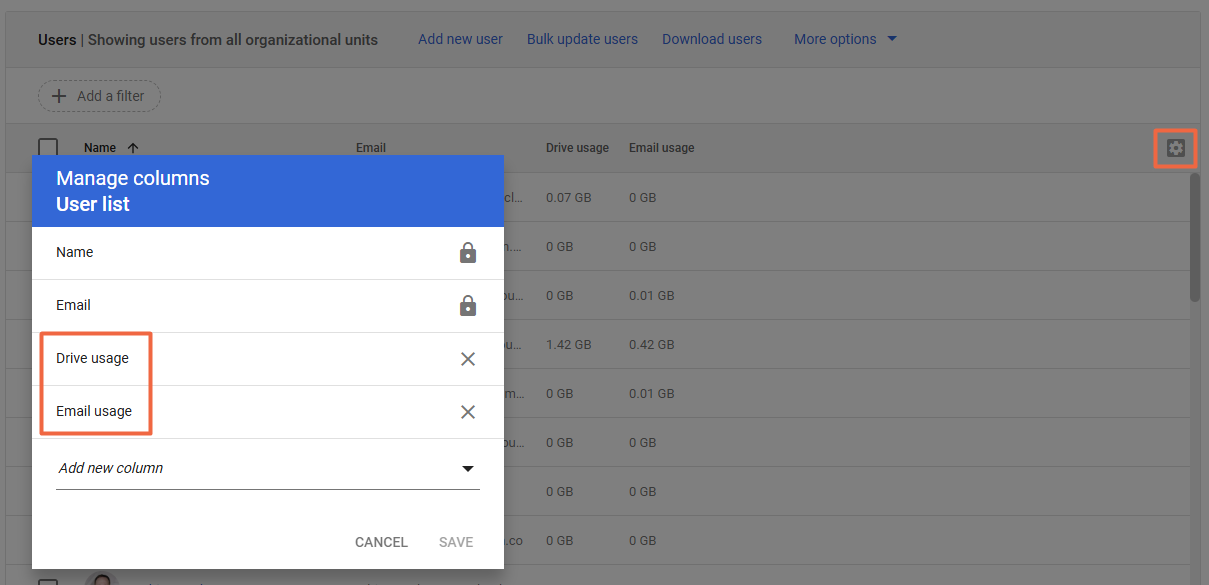This screenshot has width=1209, height=585.
Task: Click the Name row in Manage columns
Action: (x=268, y=253)
